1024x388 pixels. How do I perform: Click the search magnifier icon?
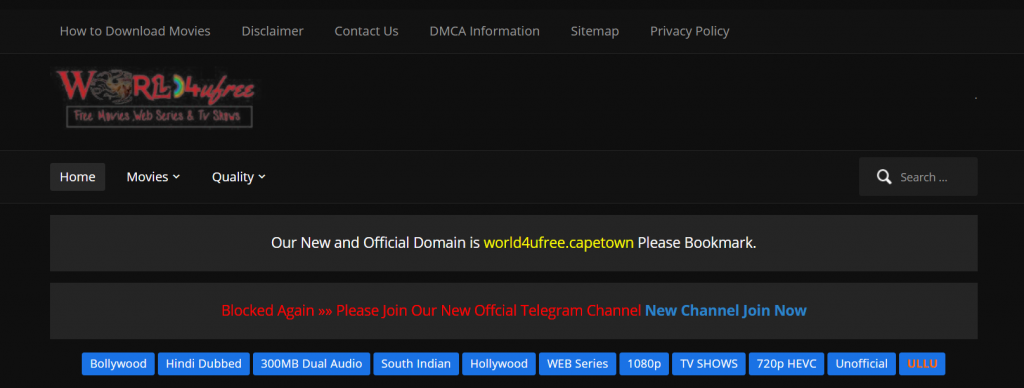coord(884,177)
